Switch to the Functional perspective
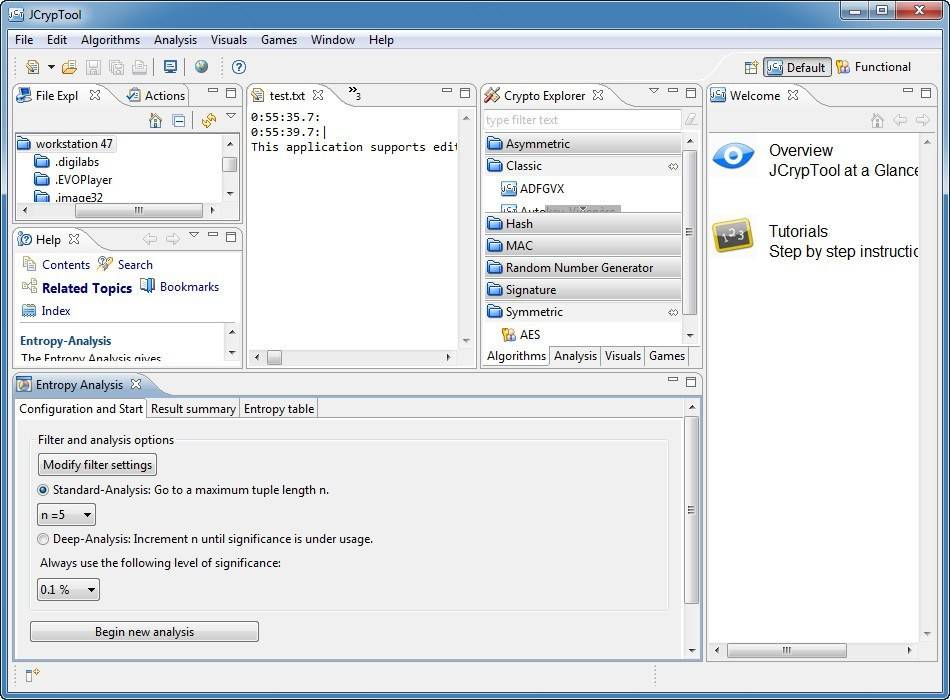This screenshot has height=700, width=950. coord(873,67)
